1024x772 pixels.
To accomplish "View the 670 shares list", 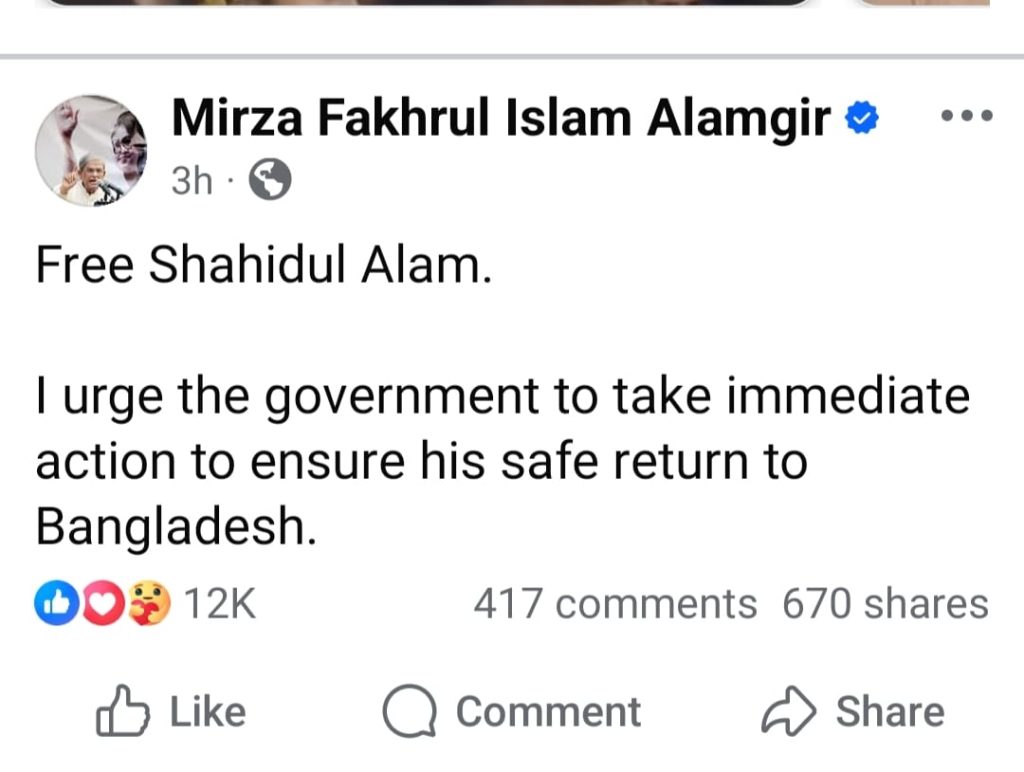I will [x=885, y=604].
